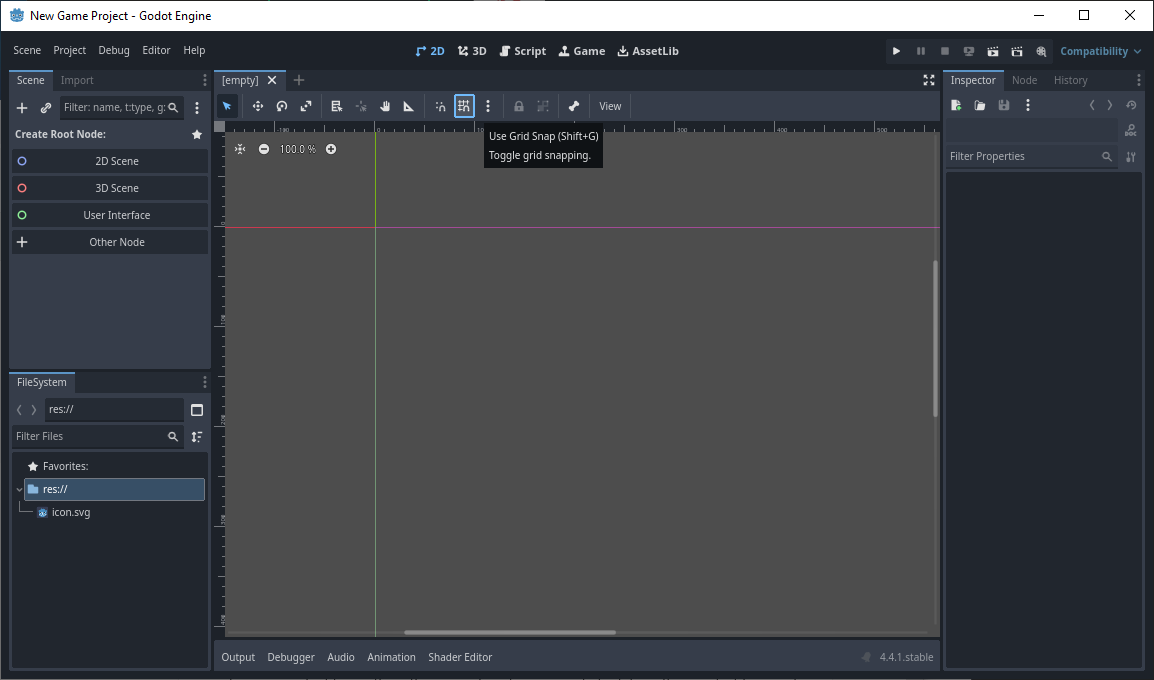The width and height of the screenshot is (1154, 680).
Task: Toggle distraction-free mode
Action: 929,80
